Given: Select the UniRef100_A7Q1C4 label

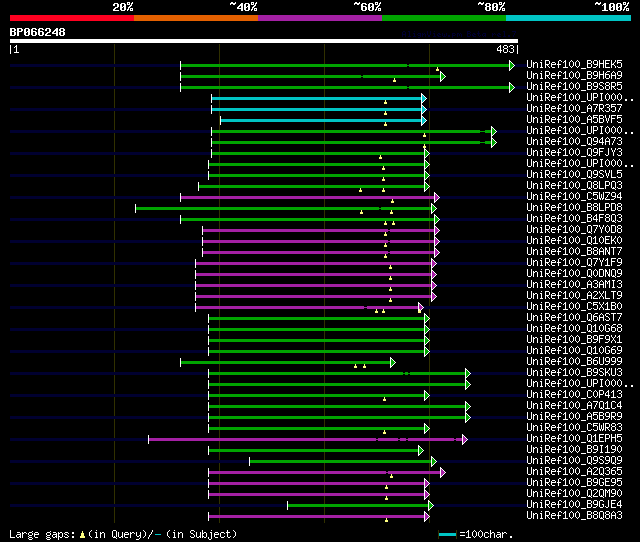Looking at the screenshot, I should pos(574,406).
